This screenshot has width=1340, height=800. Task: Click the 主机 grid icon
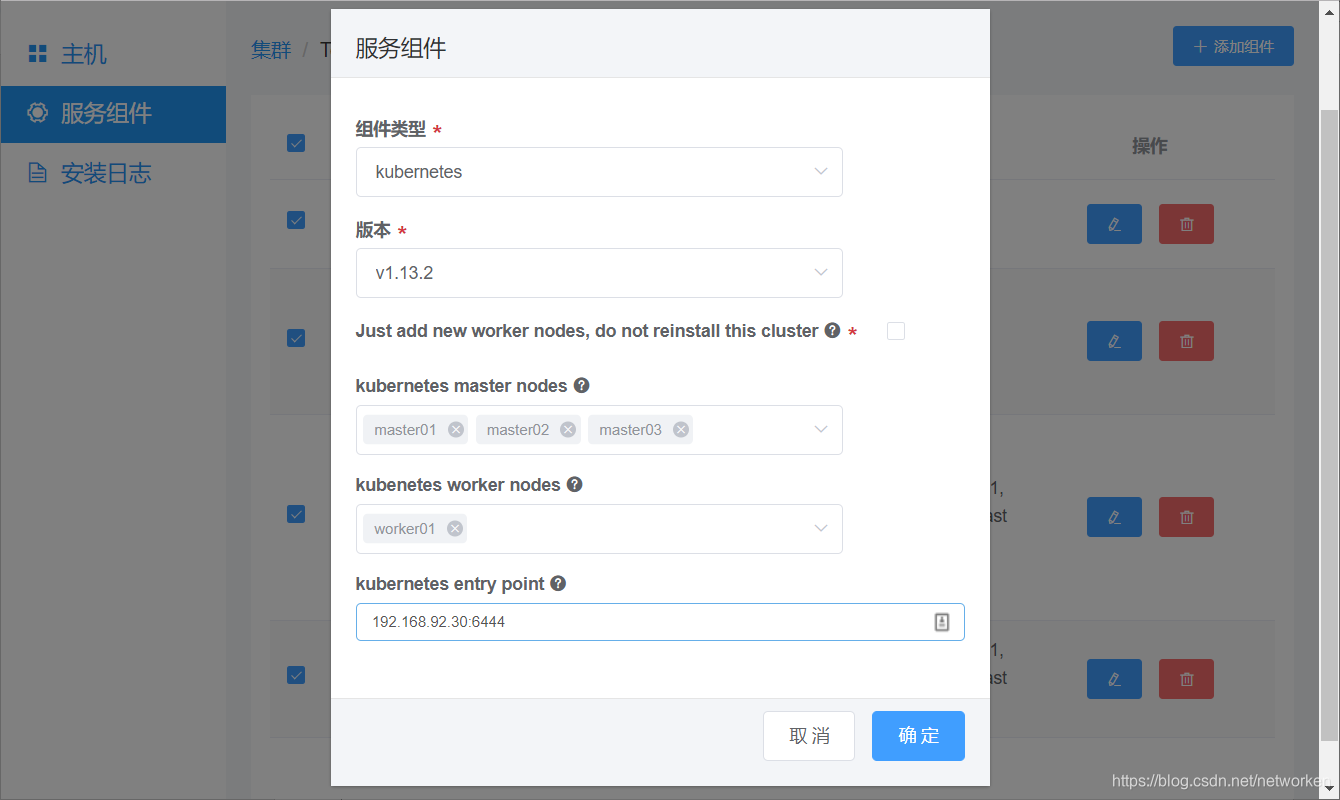pos(37,54)
